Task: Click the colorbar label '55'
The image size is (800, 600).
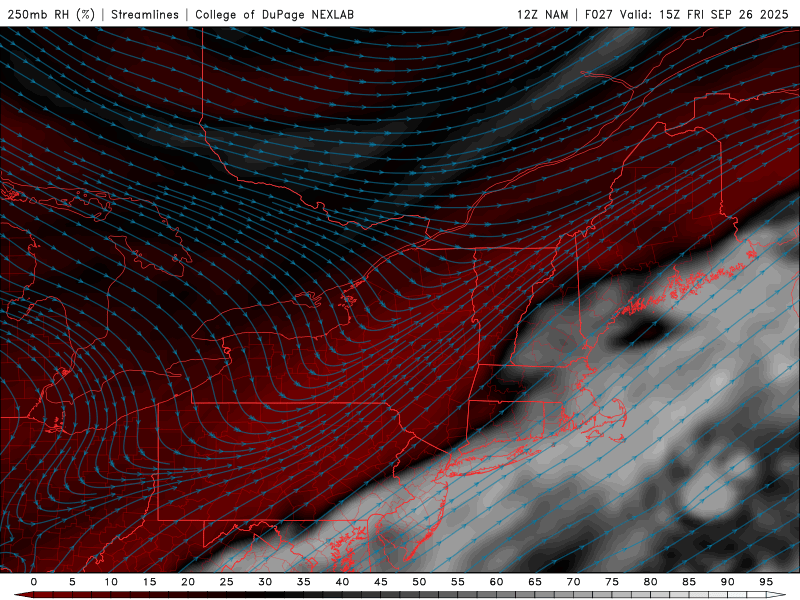Action: coord(458,582)
